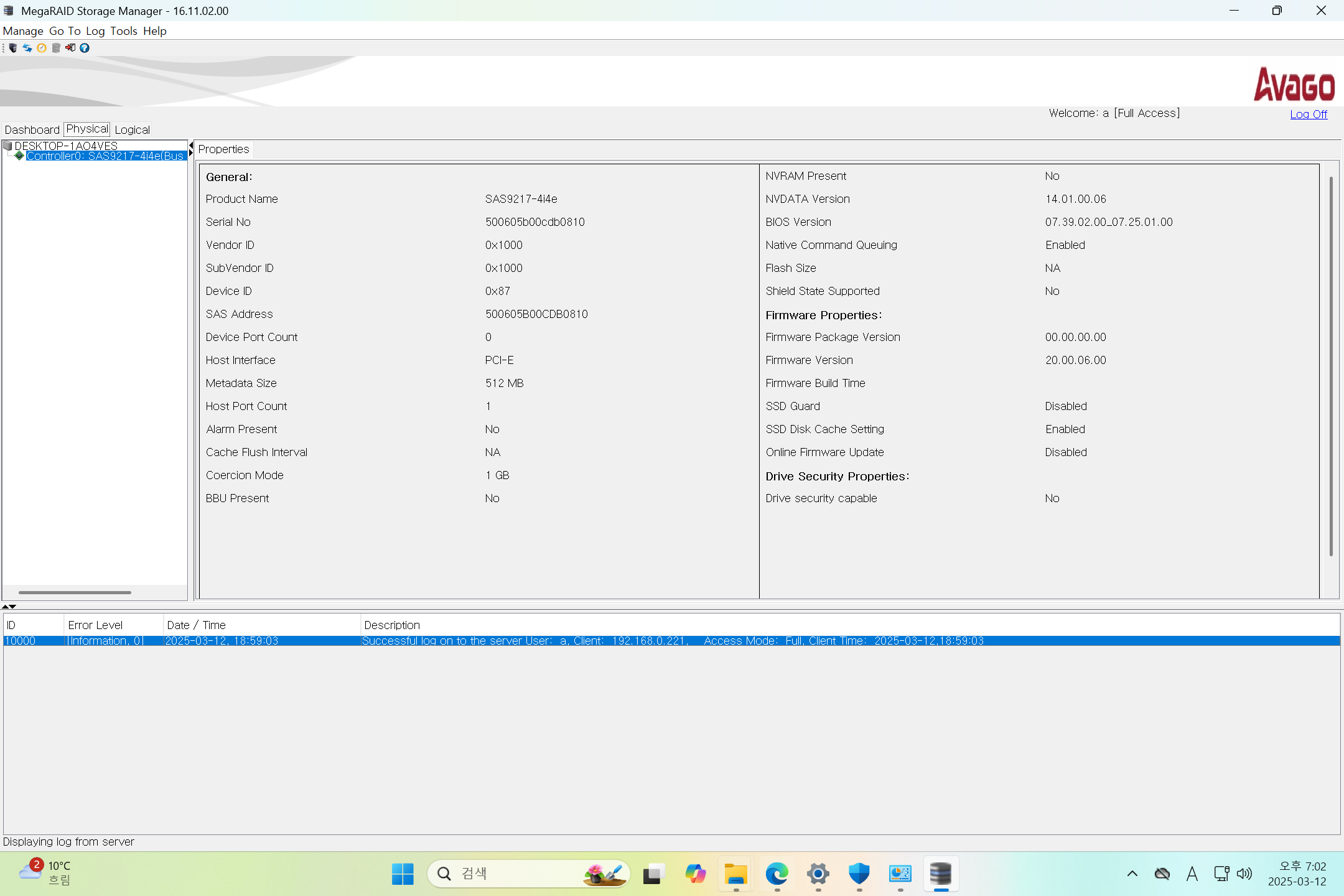This screenshot has width=1344, height=896.
Task: Click the grey database stack toolbar icon
Action: pyautogui.click(x=56, y=48)
